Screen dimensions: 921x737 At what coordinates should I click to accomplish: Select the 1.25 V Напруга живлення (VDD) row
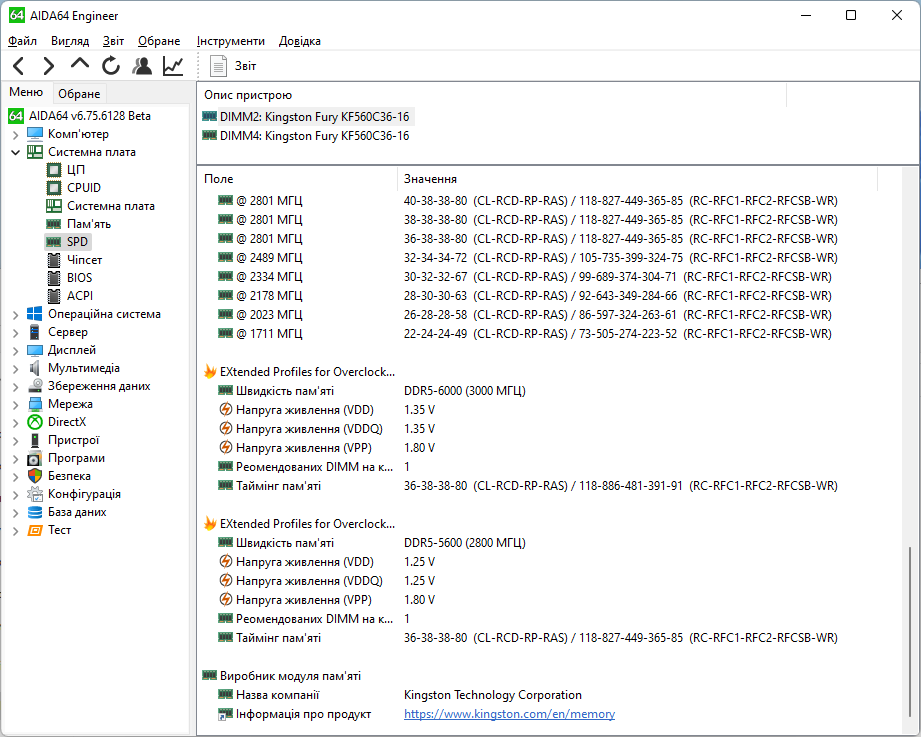tap(326, 562)
